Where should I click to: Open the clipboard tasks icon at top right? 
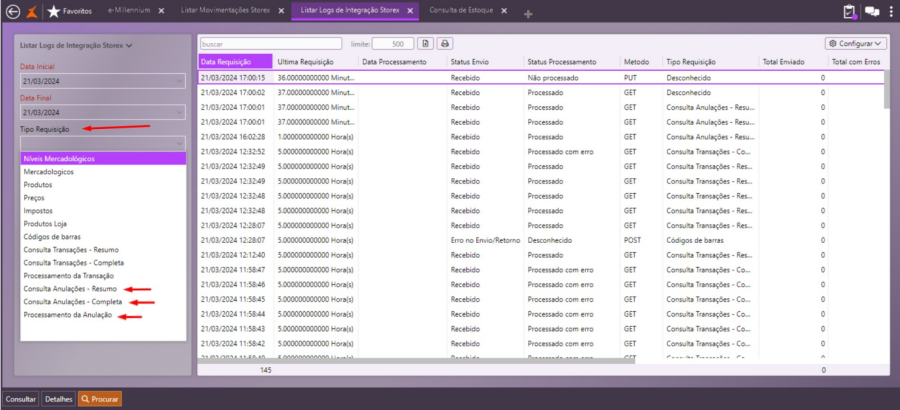[x=849, y=11]
